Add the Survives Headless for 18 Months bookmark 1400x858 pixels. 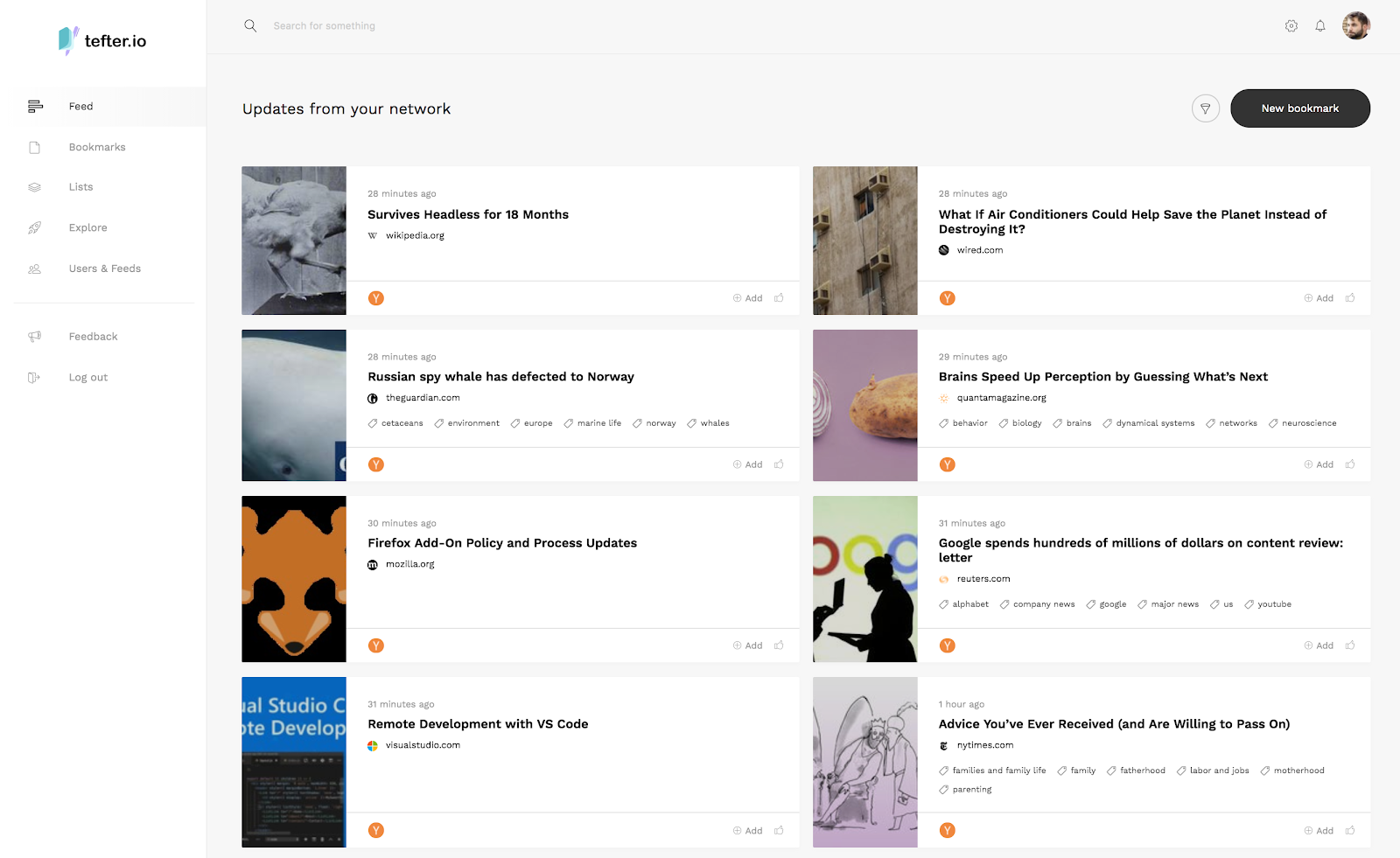click(x=748, y=298)
